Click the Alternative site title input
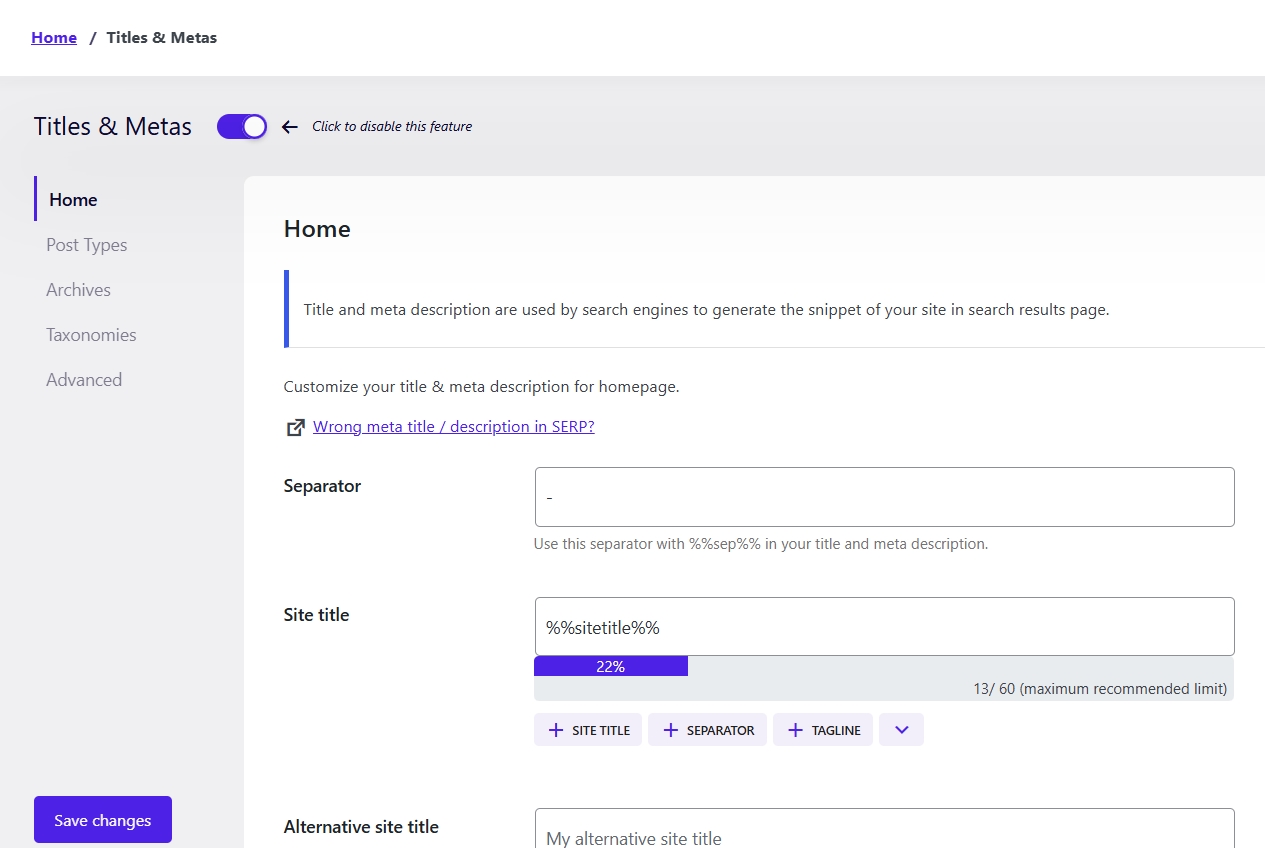 point(884,832)
